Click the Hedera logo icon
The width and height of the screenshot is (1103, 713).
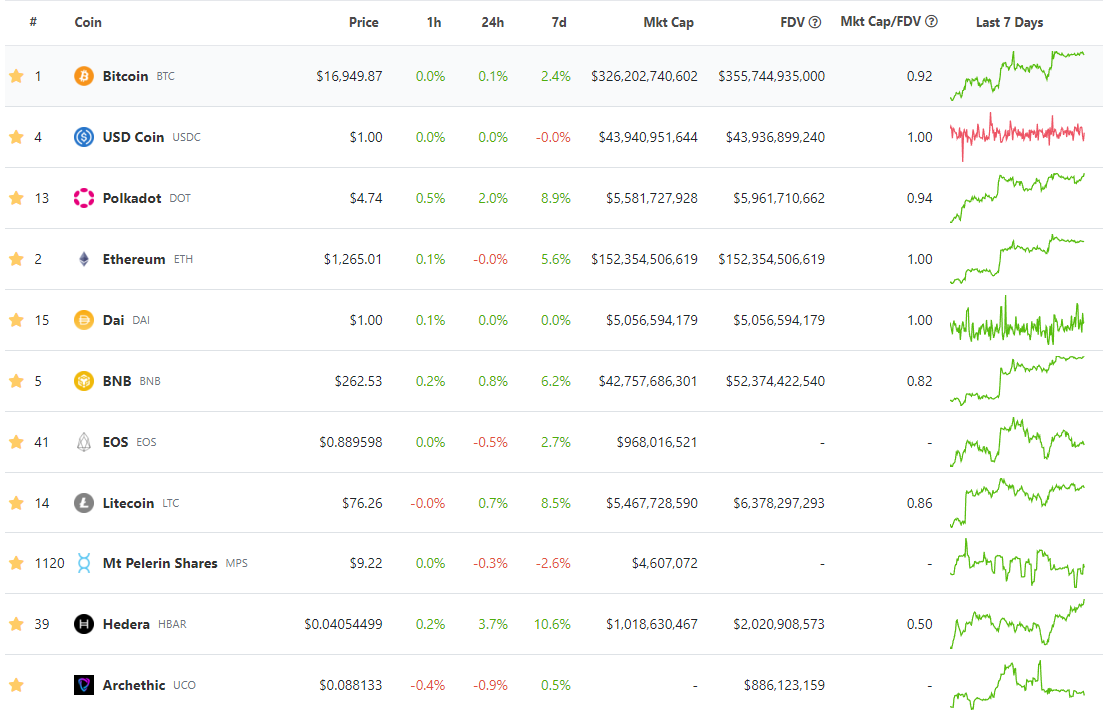pyautogui.click(x=84, y=624)
